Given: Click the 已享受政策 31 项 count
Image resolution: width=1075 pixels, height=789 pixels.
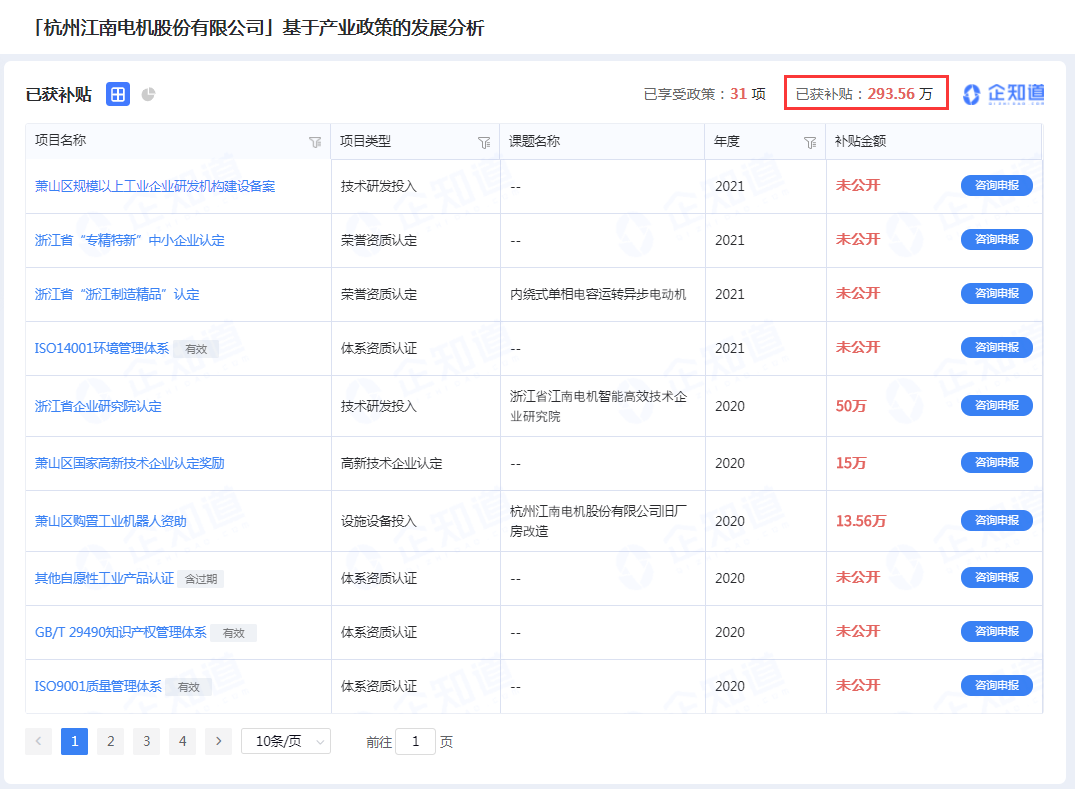Looking at the screenshot, I should (x=705, y=94).
